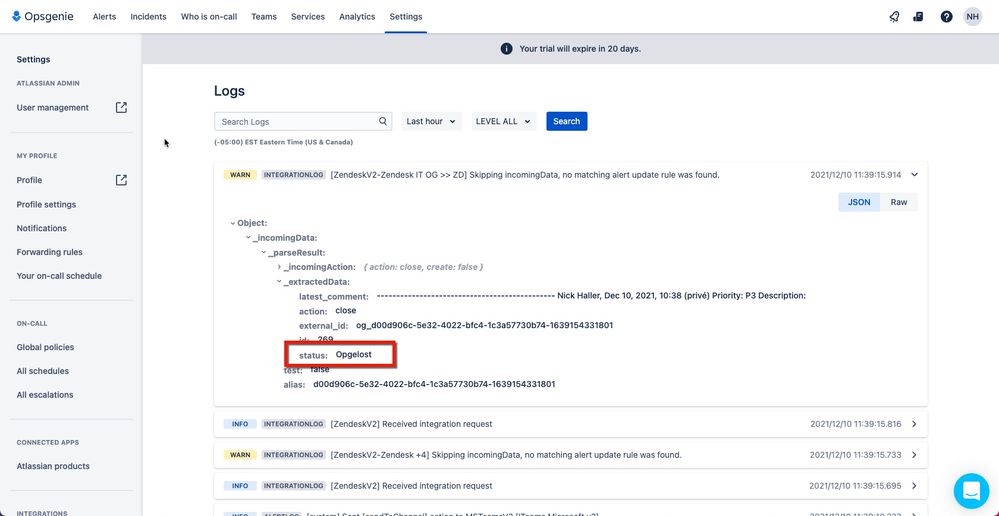
Task: Expand the _incomingAction node
Action: coord(279,267)
